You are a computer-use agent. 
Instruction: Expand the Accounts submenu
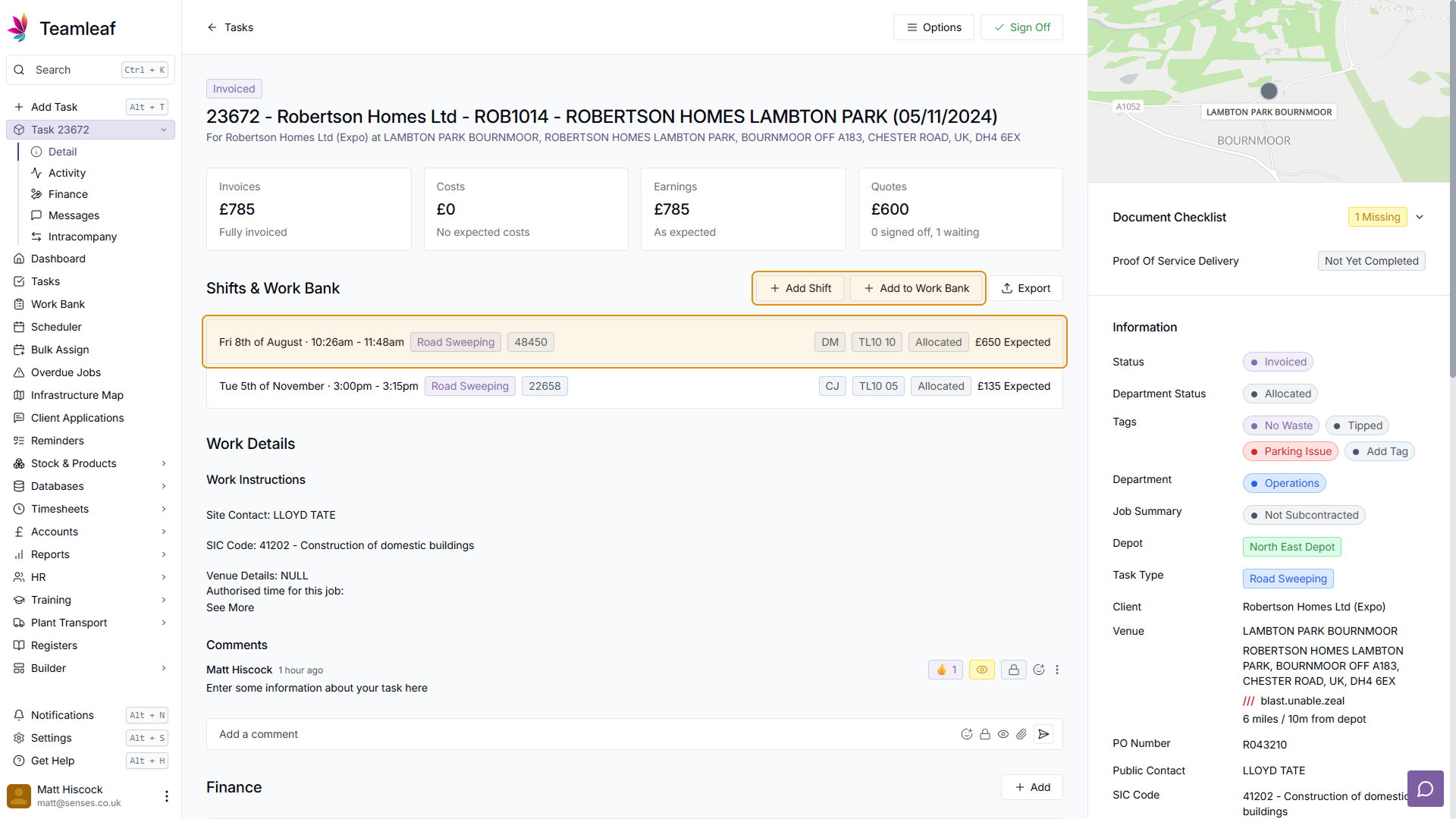[164, 532]
